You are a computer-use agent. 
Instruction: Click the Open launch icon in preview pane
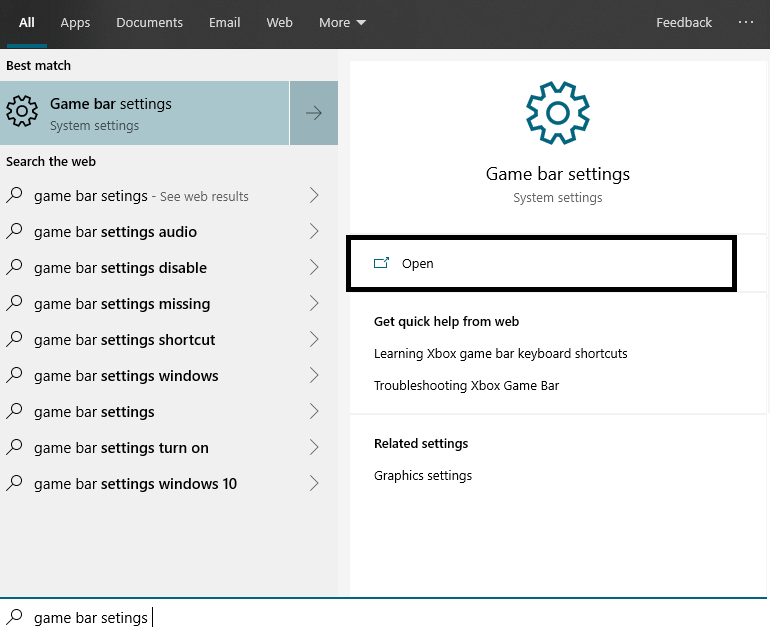[381, 263]
